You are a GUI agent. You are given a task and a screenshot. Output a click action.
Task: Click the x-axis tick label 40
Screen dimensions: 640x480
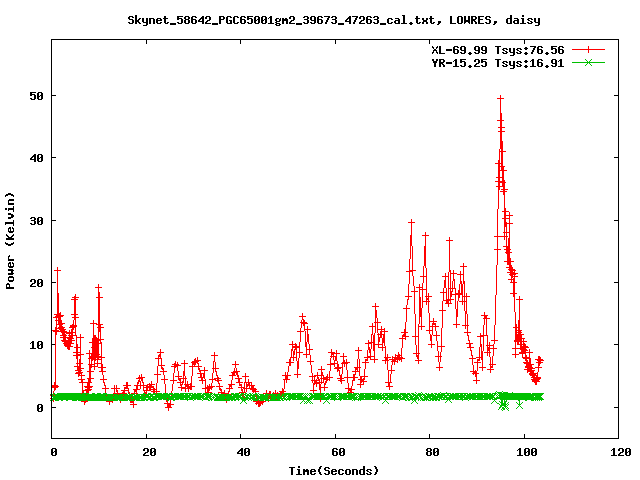[x=243, y=452]
